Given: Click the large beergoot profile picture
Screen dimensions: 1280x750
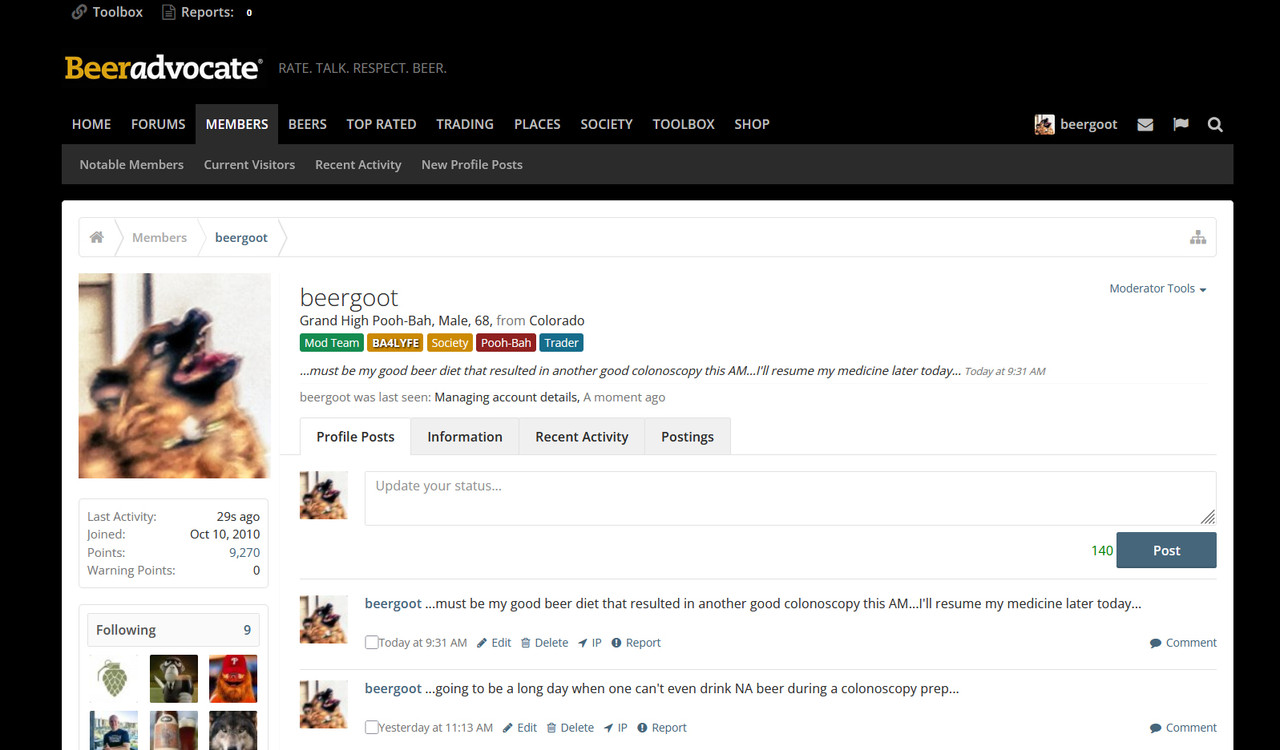Looking at the screenshot, I should coord(174,376).
